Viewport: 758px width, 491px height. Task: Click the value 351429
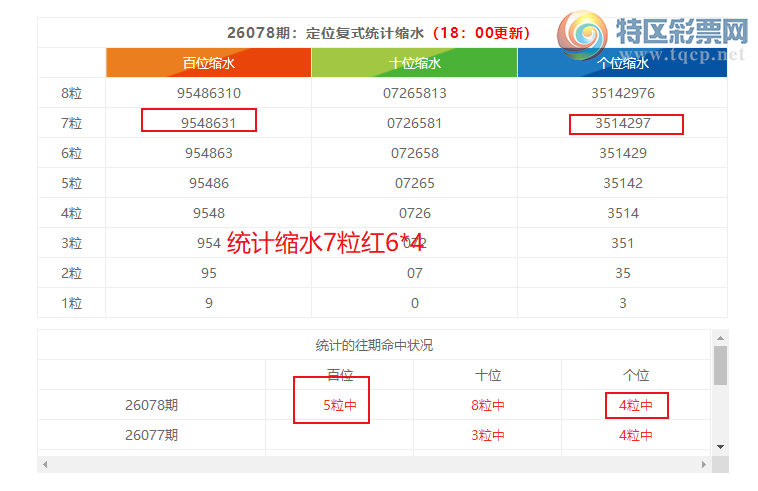623,153
